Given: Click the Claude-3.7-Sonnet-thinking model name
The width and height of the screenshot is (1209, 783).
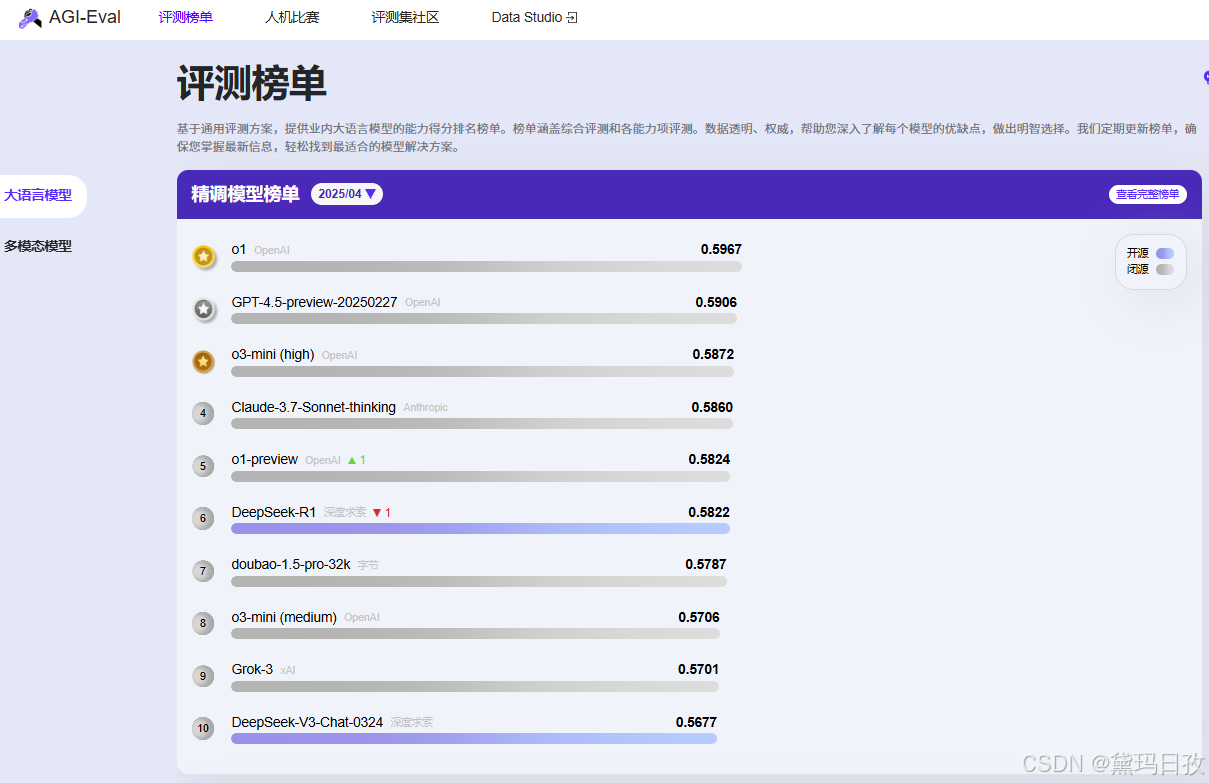Looking at the screenshot, I should [313, 407].
